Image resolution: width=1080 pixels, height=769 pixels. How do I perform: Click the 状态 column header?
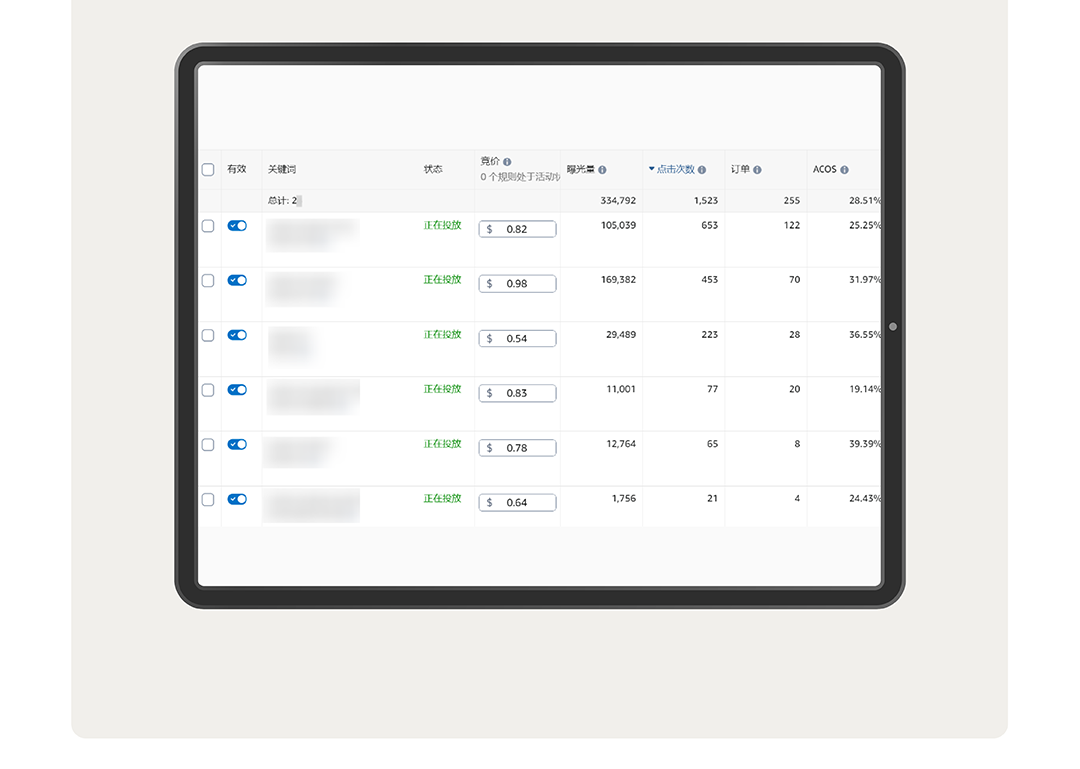pos(433,170)
